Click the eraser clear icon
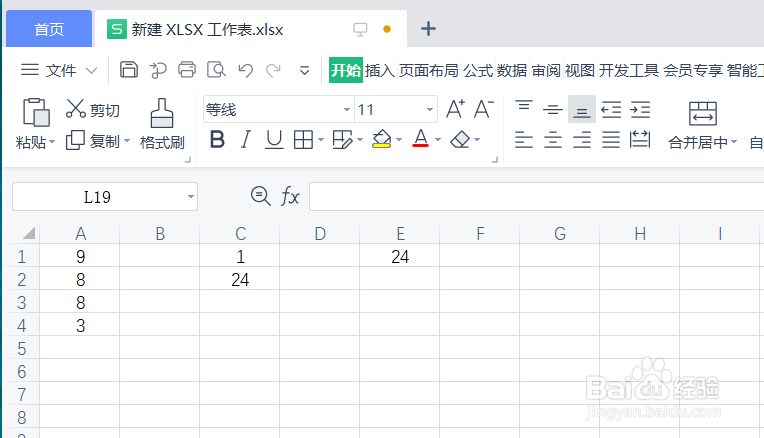 click(x=459, y=140)
